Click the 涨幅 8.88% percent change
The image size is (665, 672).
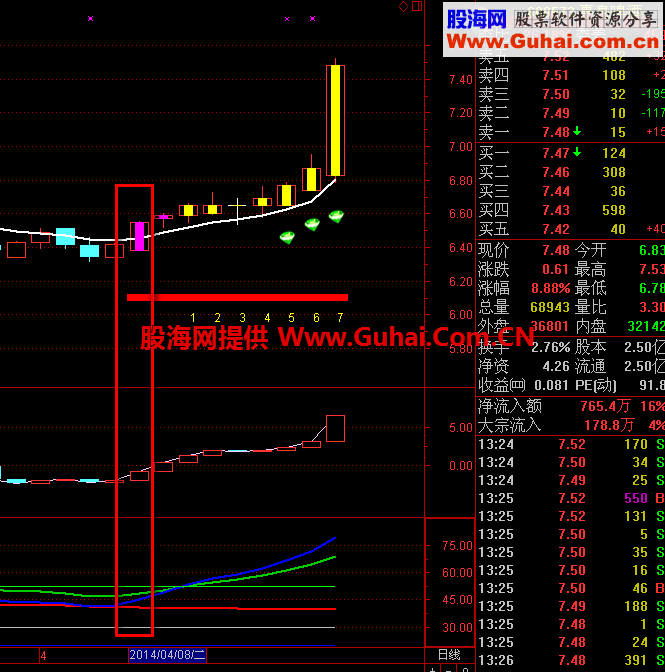(551, 288)
